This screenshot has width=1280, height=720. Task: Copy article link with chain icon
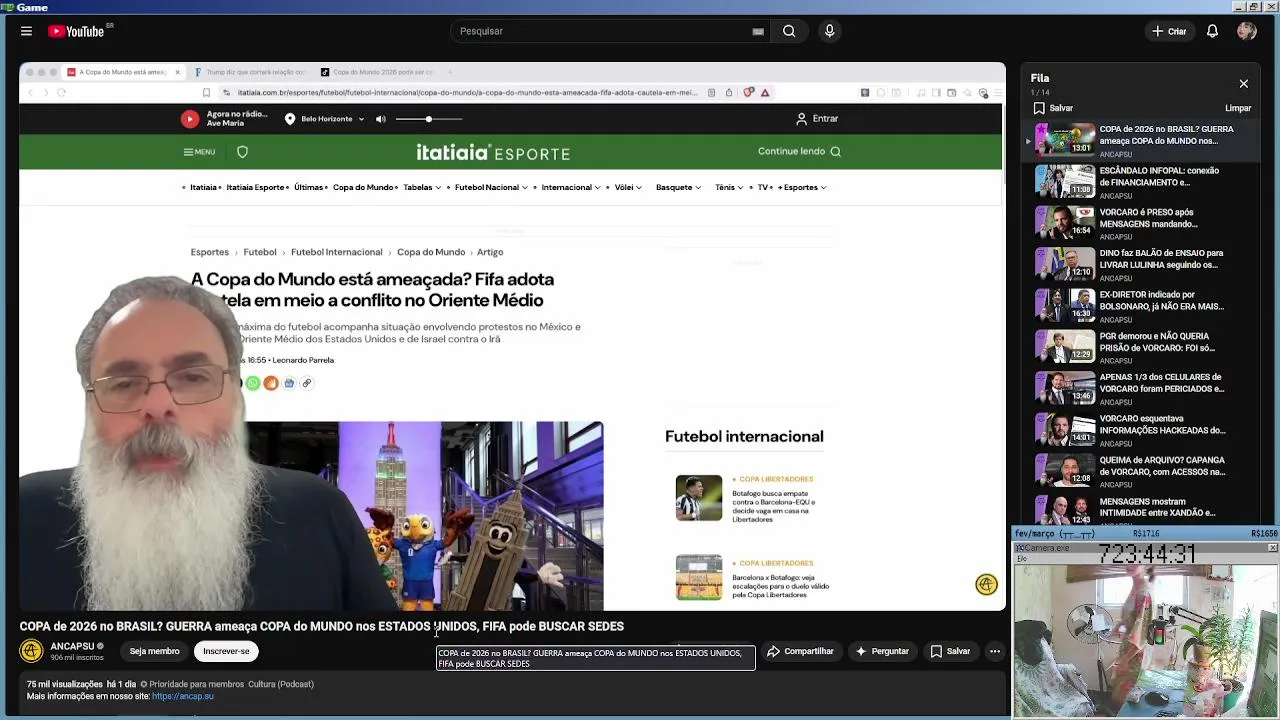click(307, 383)
